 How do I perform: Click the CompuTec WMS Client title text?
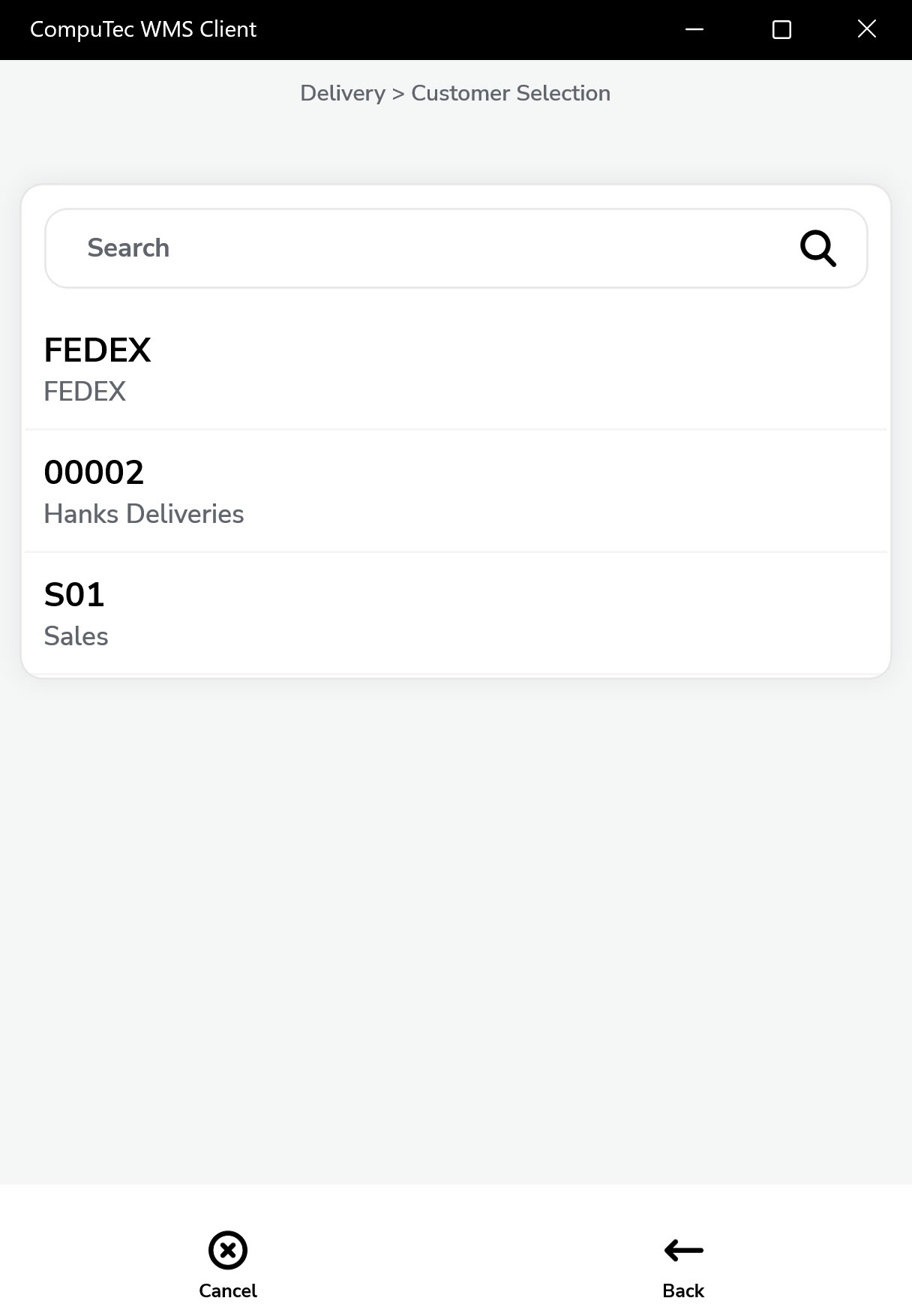click(143, 29)
